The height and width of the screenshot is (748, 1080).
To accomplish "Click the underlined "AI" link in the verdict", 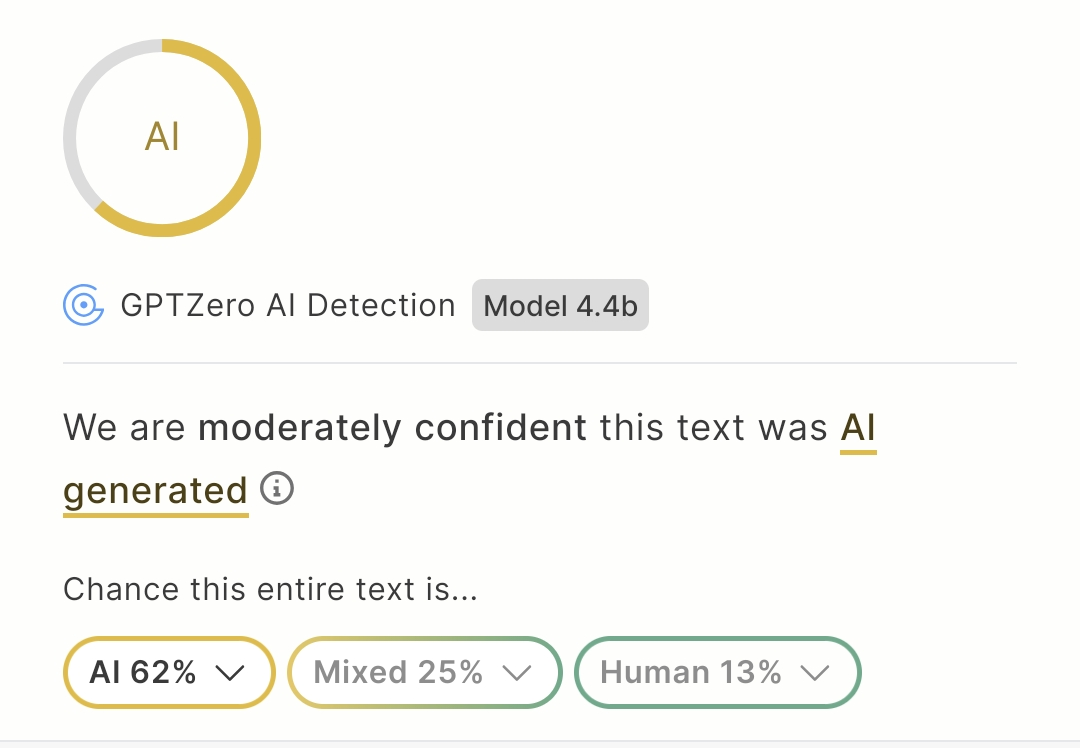I will [858, 428].
